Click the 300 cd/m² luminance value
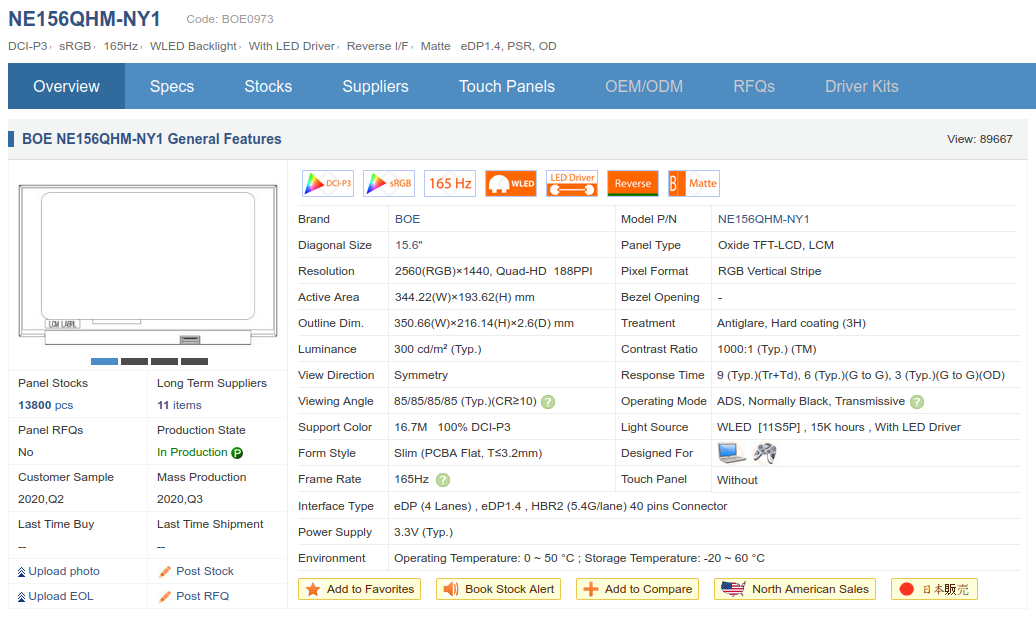The image size is (1036, 617). (x=438, y=349)
